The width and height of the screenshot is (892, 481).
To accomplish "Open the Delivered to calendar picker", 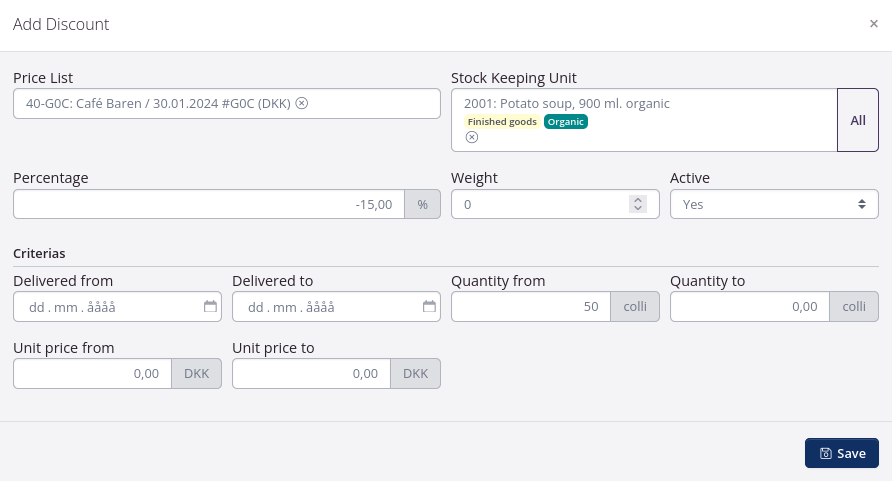I will click(429, 307).
